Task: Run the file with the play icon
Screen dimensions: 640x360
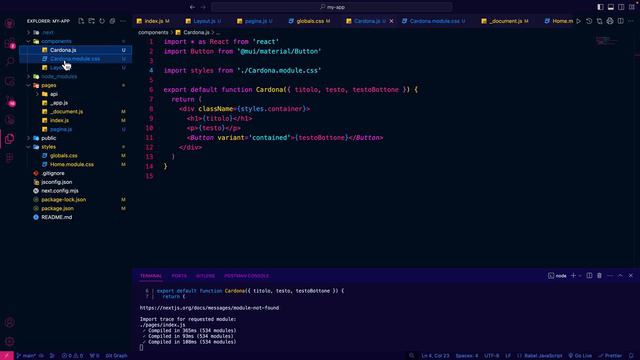Action: pos(578,21)
